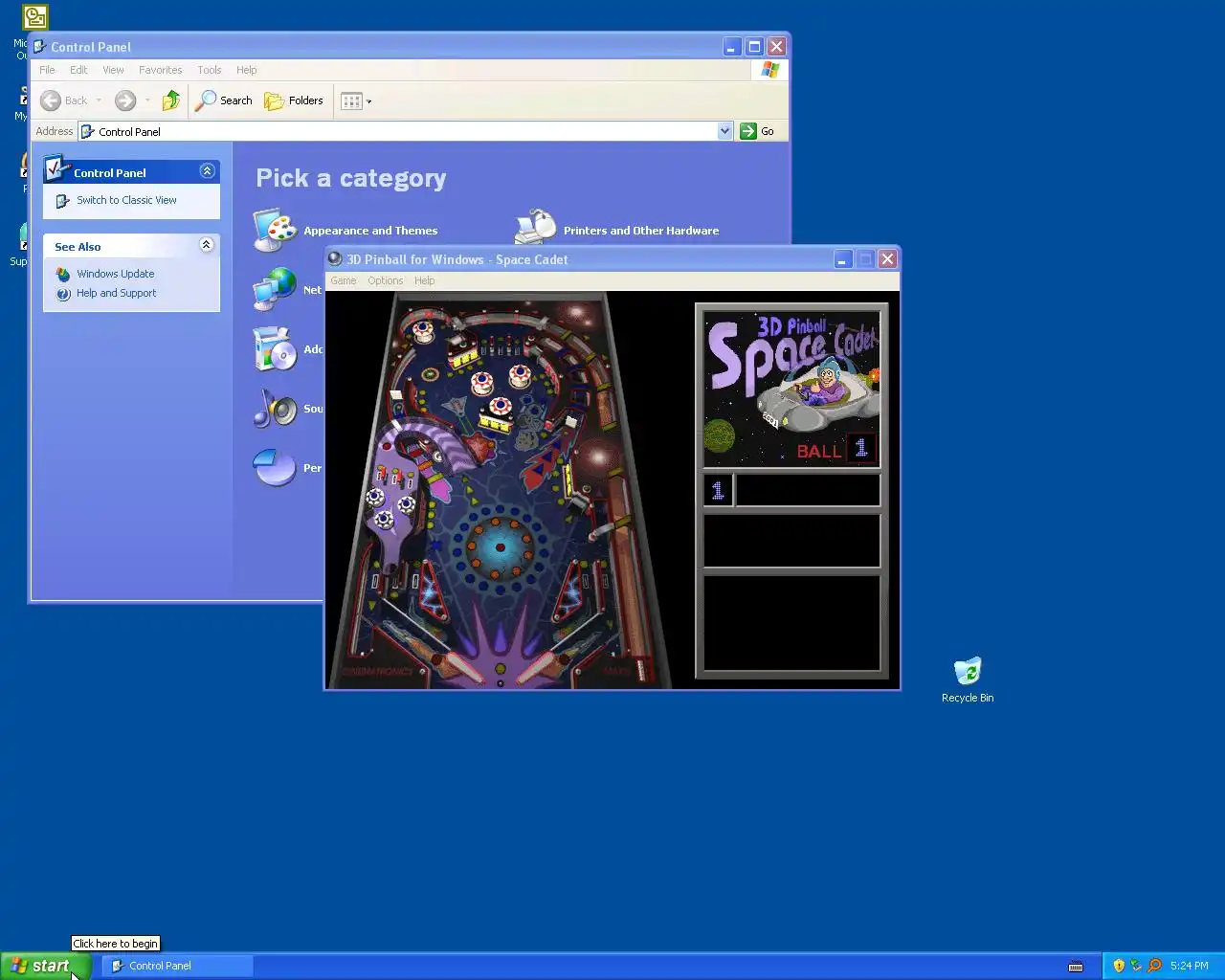Screen dimensions: 1225x980
Task: Select Control Panel taskbar button
Action: point(177,966)
